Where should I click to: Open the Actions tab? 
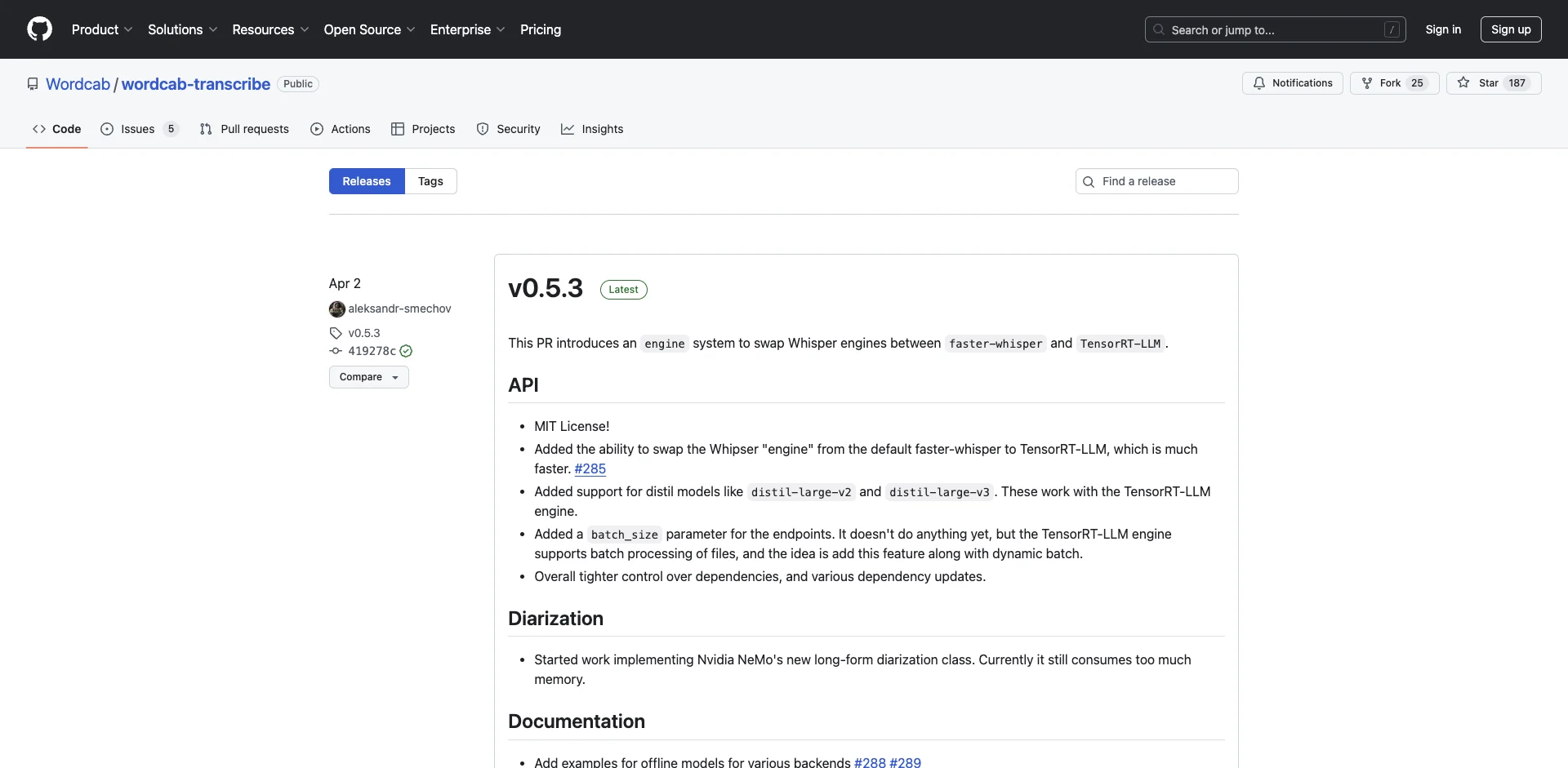(x=341, y=129)
